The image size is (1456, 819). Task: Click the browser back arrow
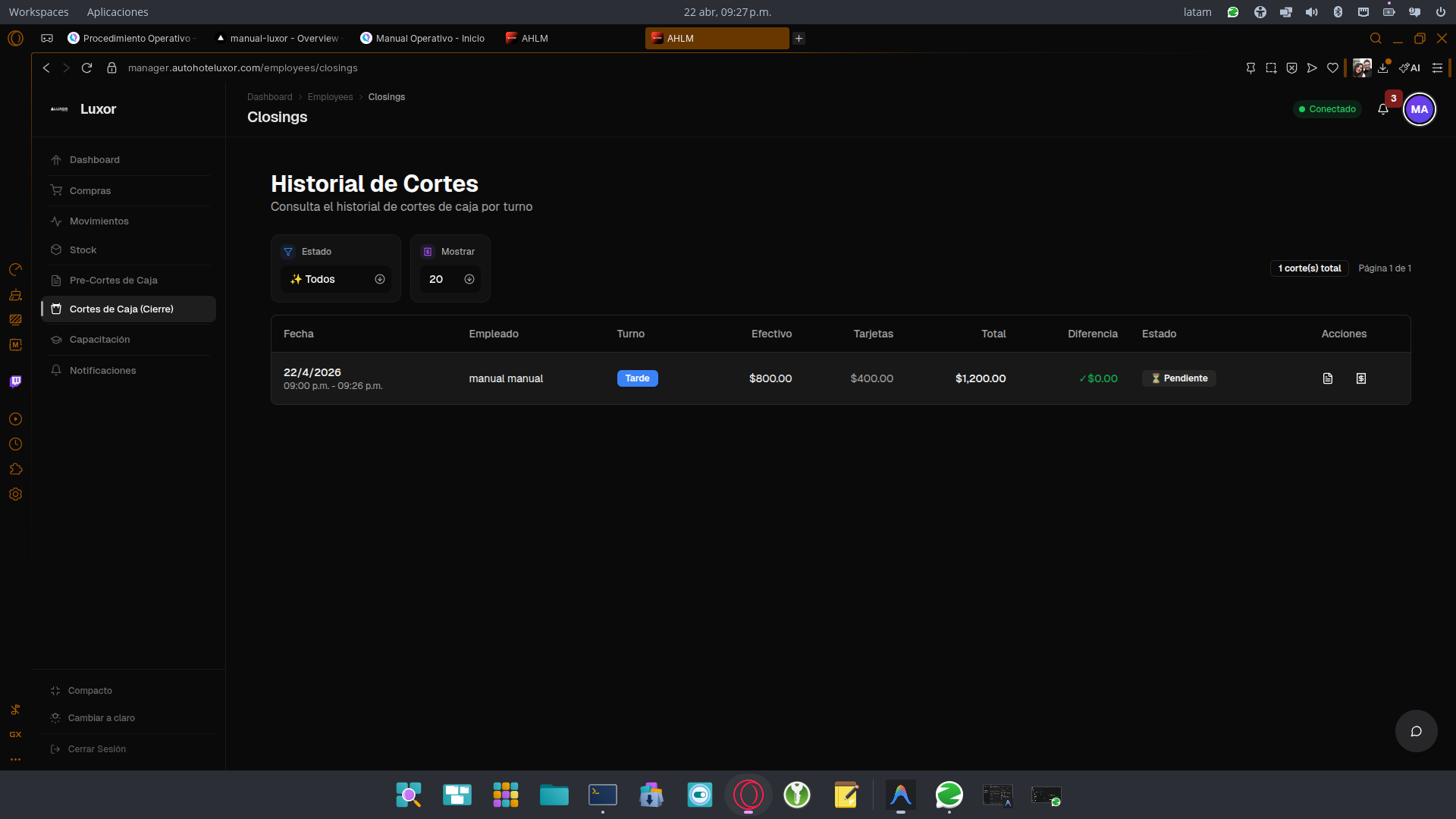coord(46,68)
